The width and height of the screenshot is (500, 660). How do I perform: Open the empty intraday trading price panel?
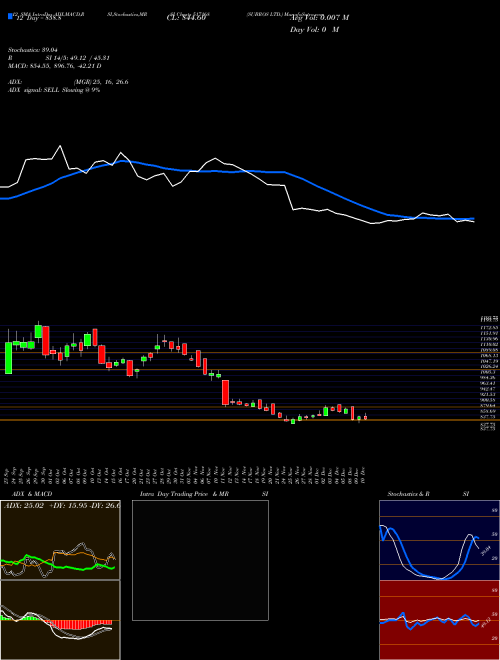[x=200, y=560]
